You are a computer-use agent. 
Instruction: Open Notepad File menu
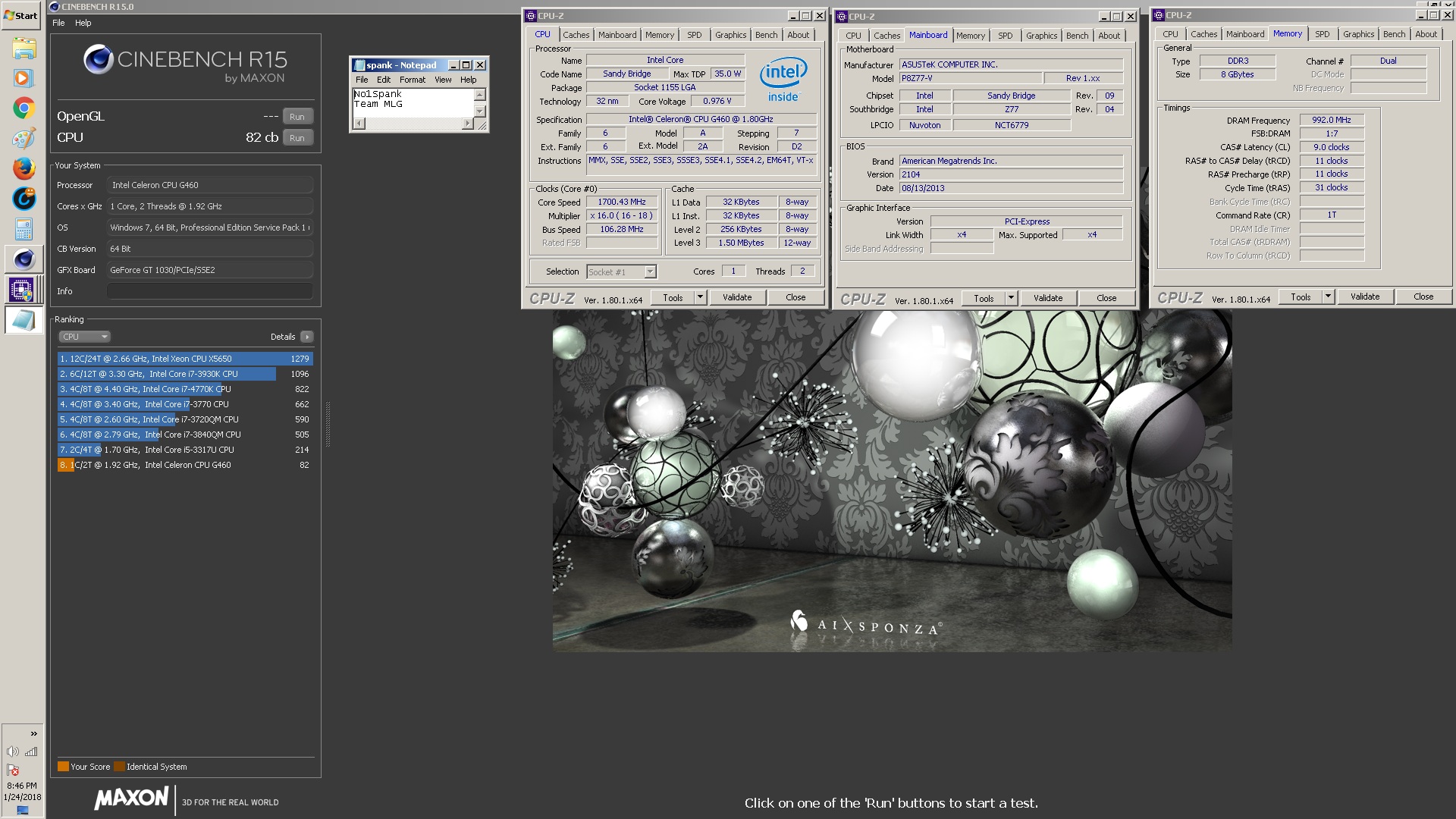pos(362,80)
